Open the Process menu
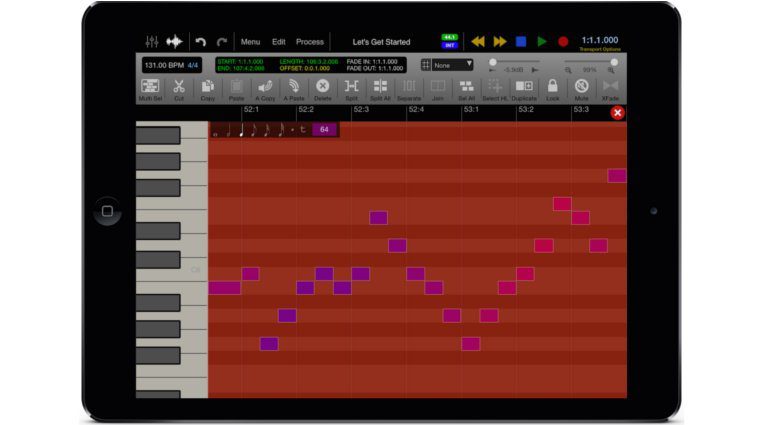 coord(310,42)
